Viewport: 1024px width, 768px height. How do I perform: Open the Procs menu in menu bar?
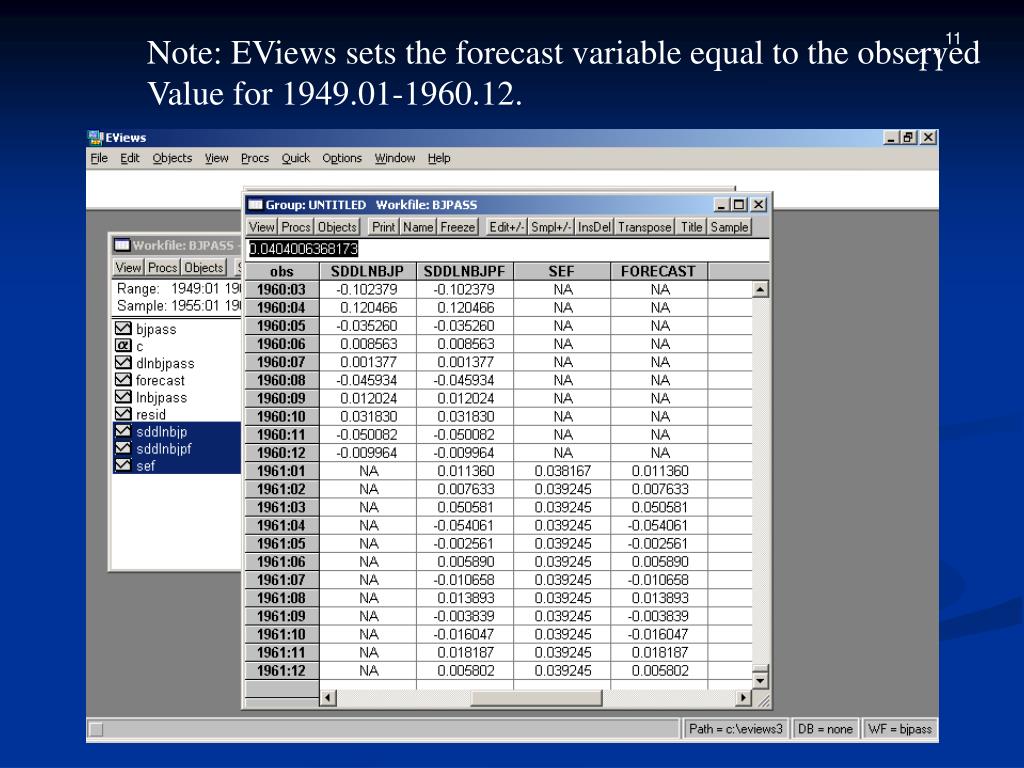click(x=255, y=158)
